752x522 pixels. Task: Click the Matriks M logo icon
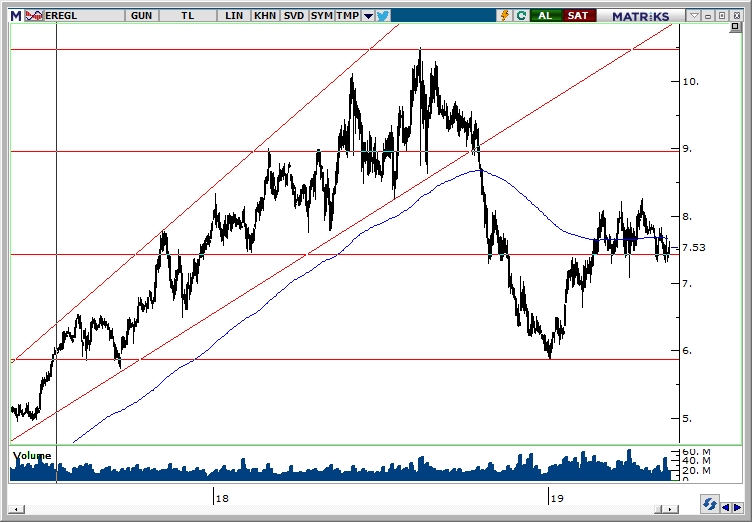tap(16, 16)
